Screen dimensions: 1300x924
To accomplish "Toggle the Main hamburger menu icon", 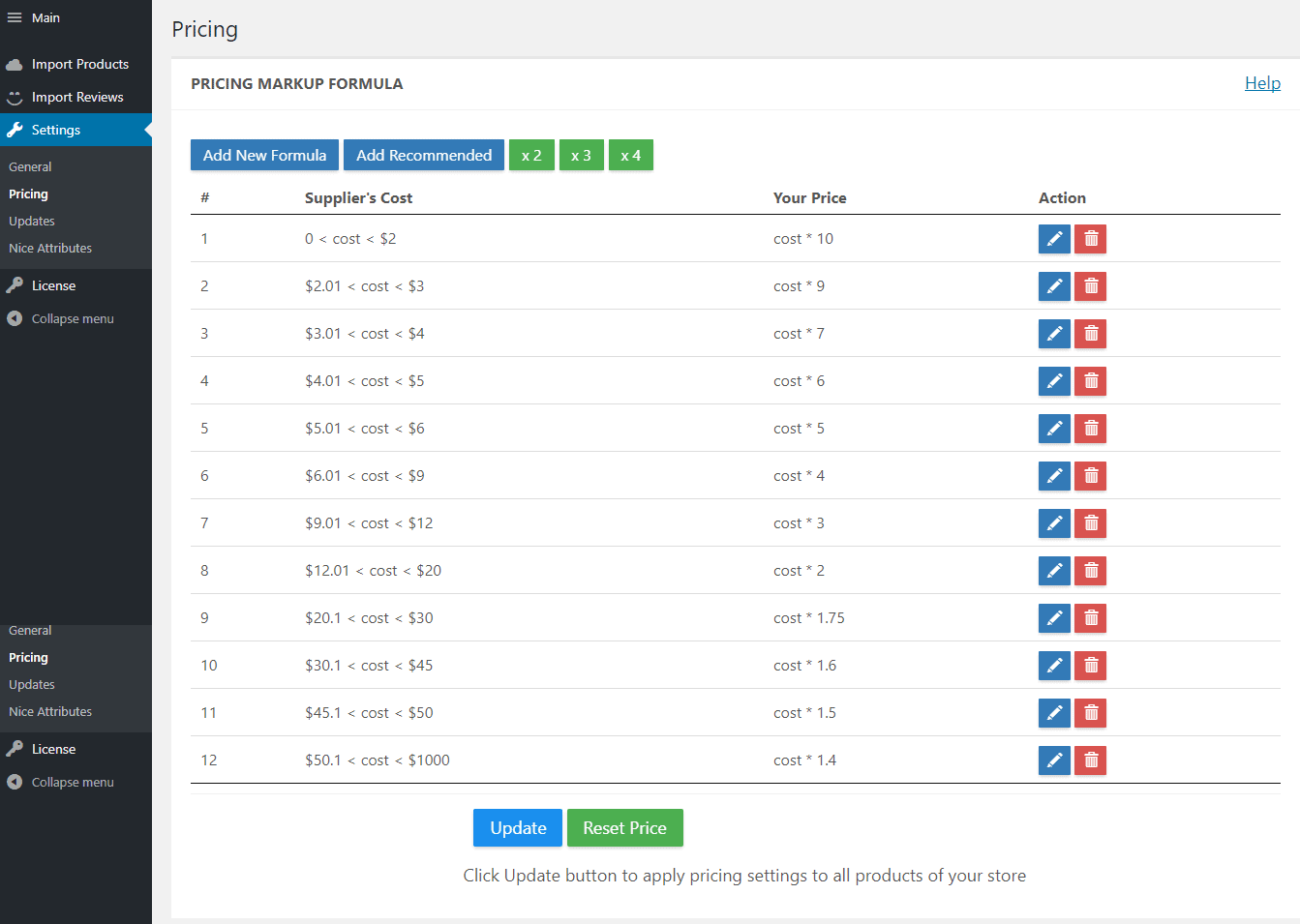I will [x=15, y=17].
